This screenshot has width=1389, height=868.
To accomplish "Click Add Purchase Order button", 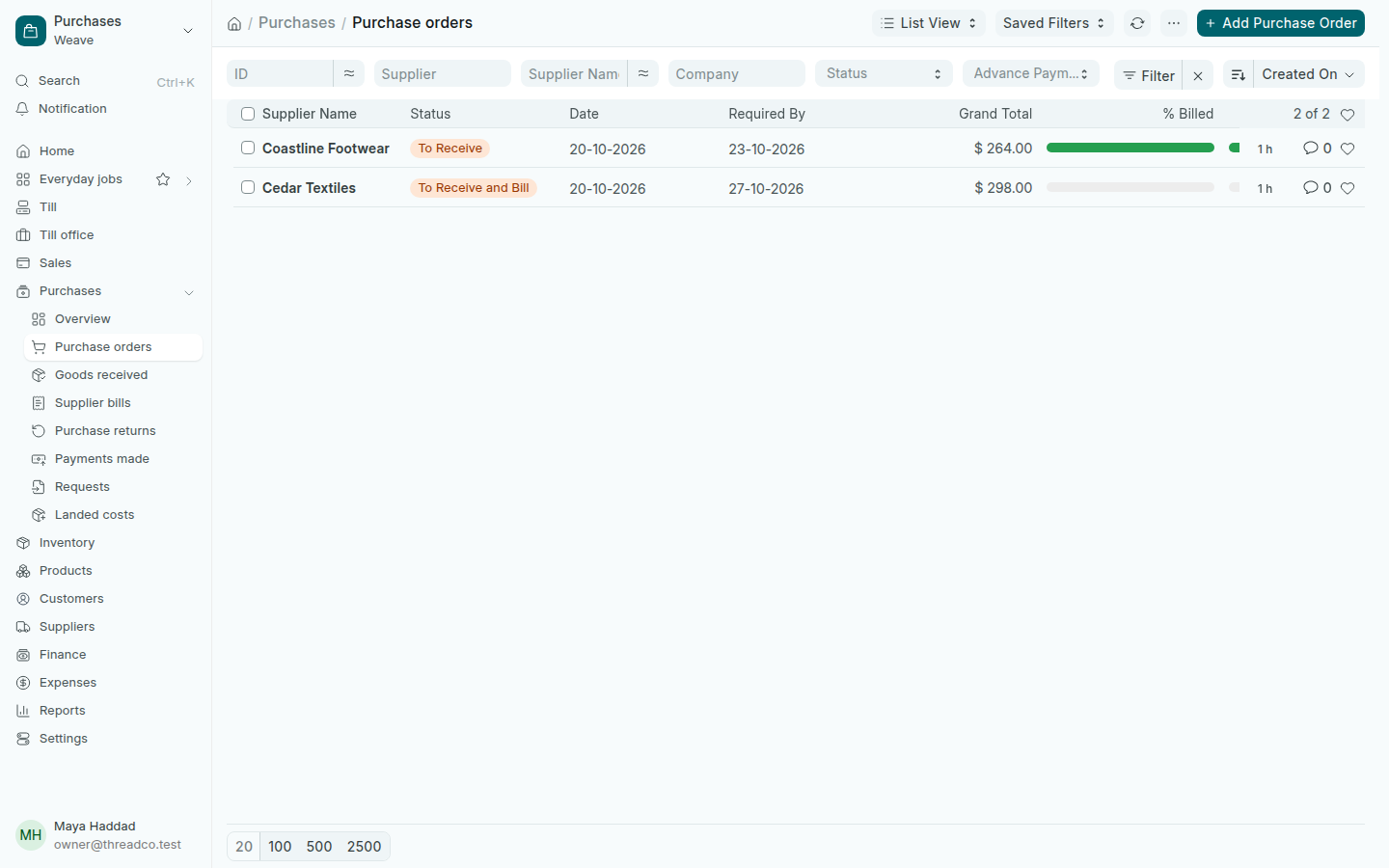I will (x=1281, y=23).
